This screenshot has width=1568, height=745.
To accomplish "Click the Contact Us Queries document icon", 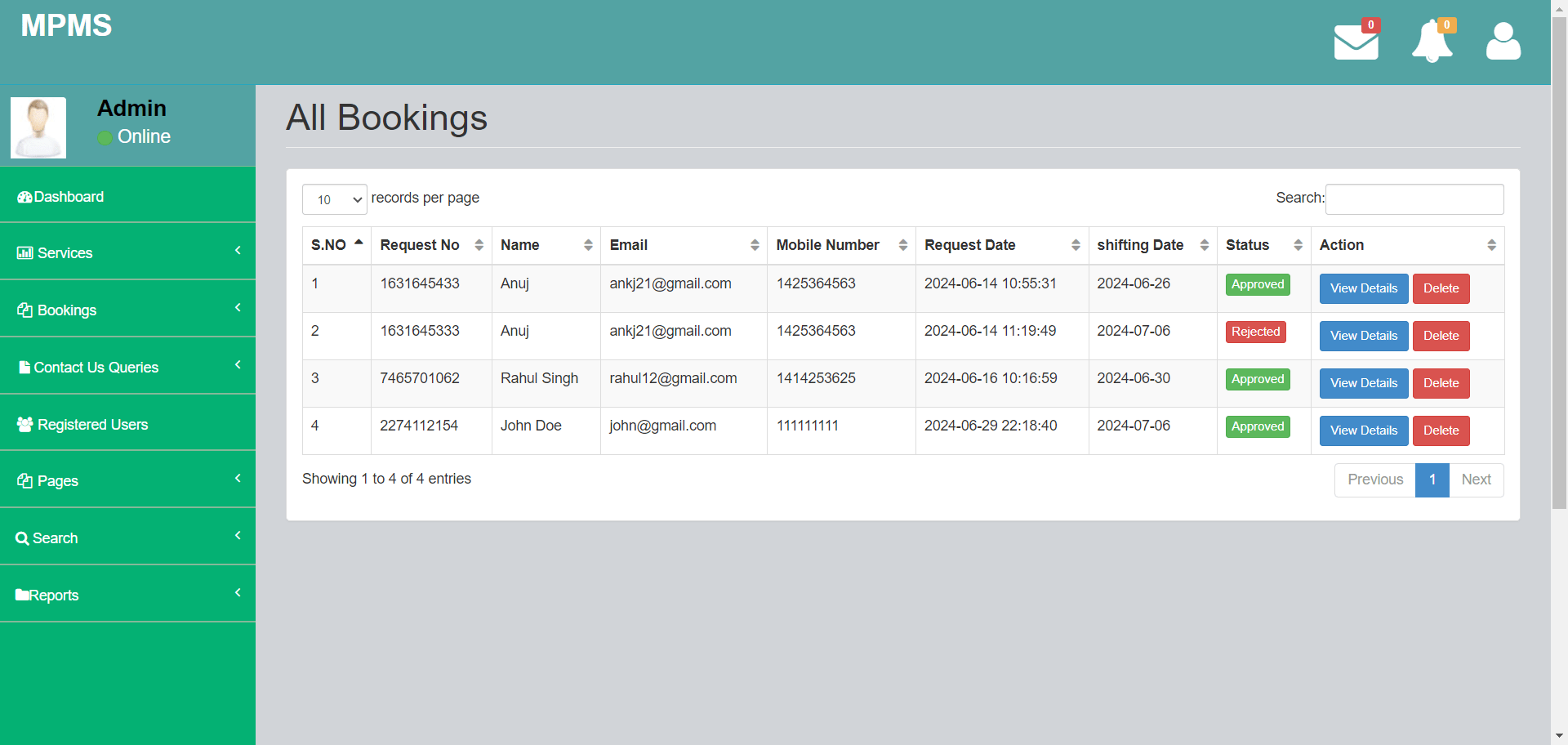I will 24,367.
